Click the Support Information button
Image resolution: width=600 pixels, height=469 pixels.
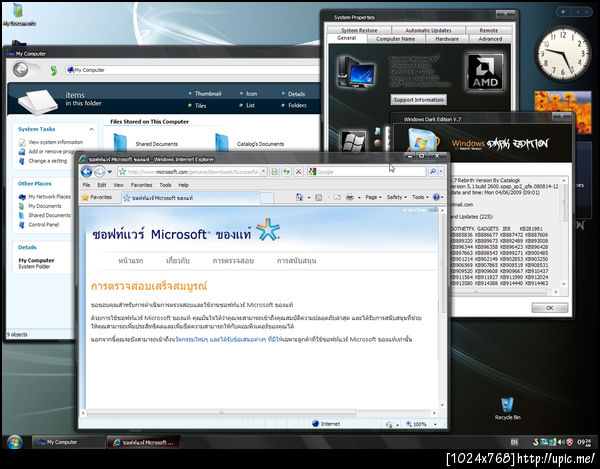click(419, 100)
